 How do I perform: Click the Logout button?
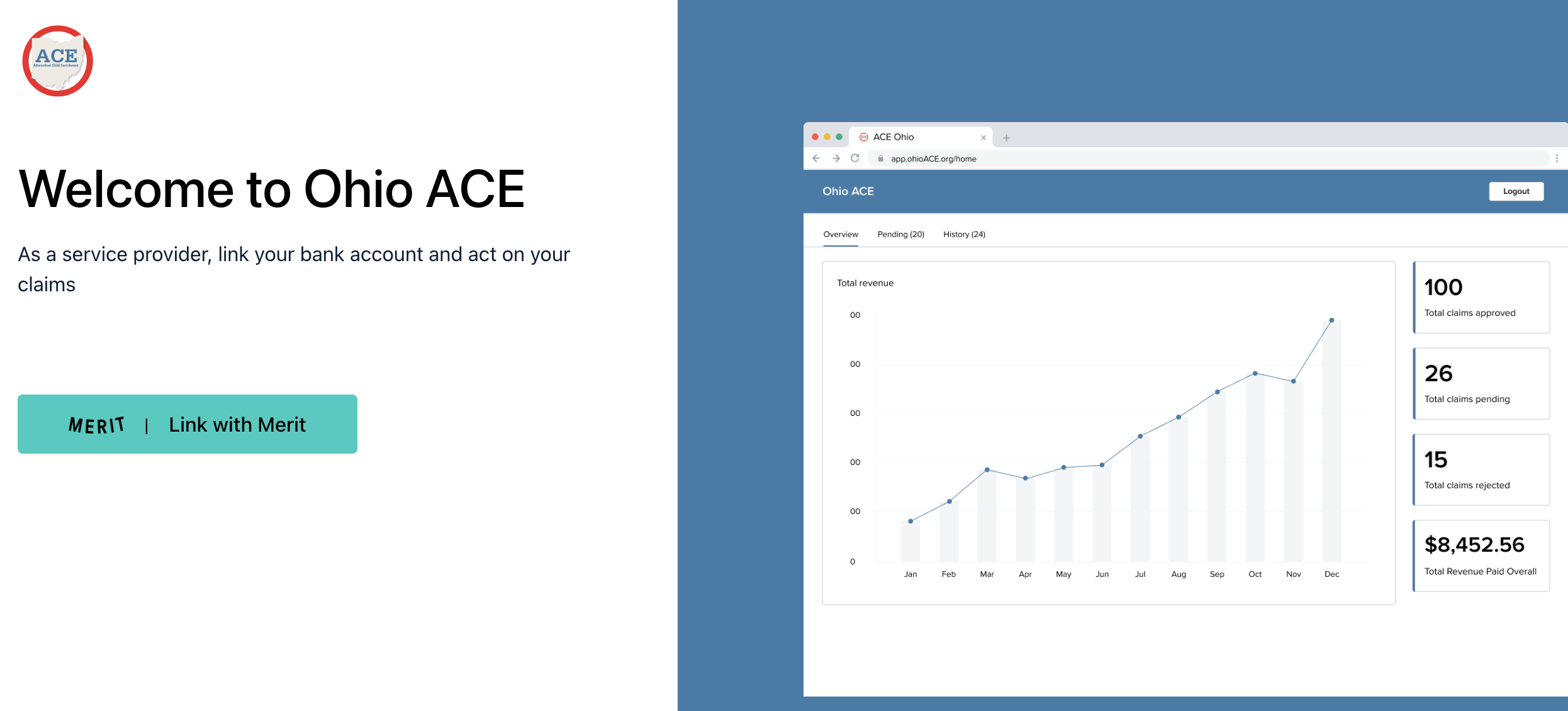[1516, 191]
